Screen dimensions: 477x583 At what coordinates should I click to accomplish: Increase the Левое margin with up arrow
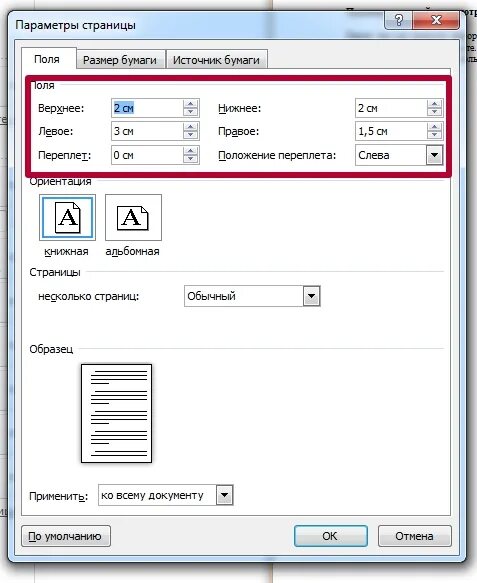click(190, 127)
